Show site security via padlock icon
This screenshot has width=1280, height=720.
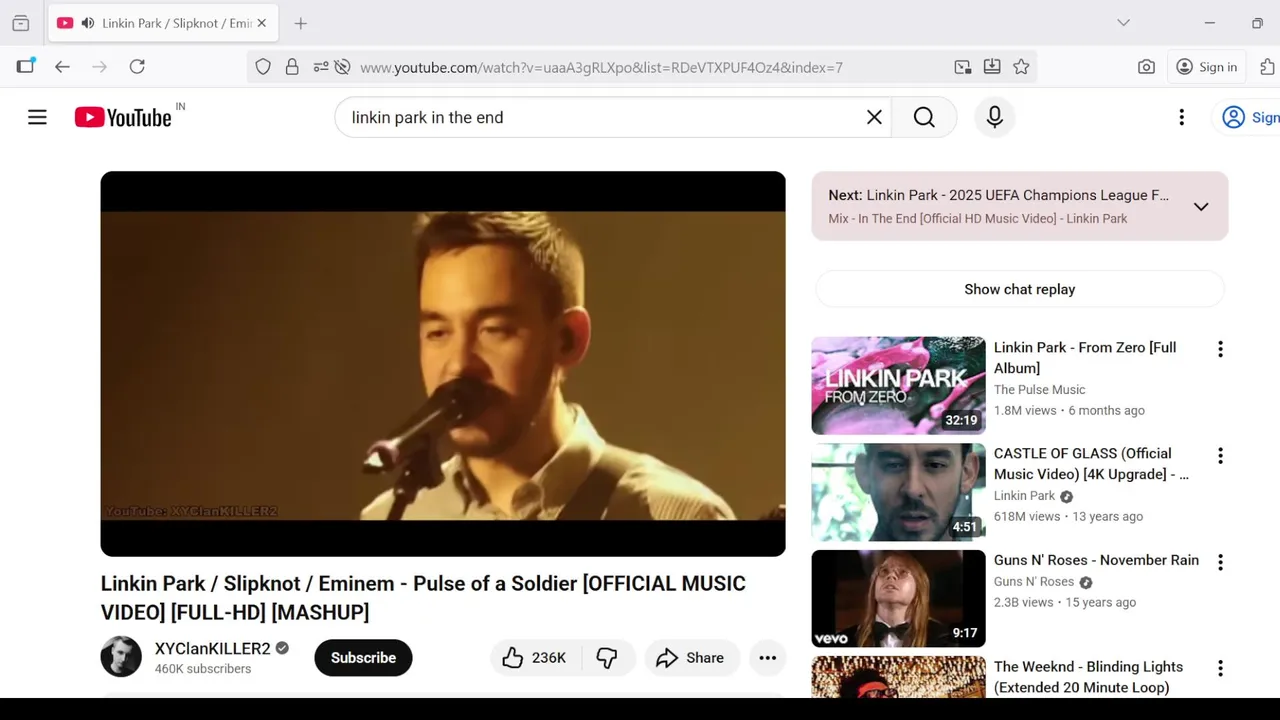point(292,67)
